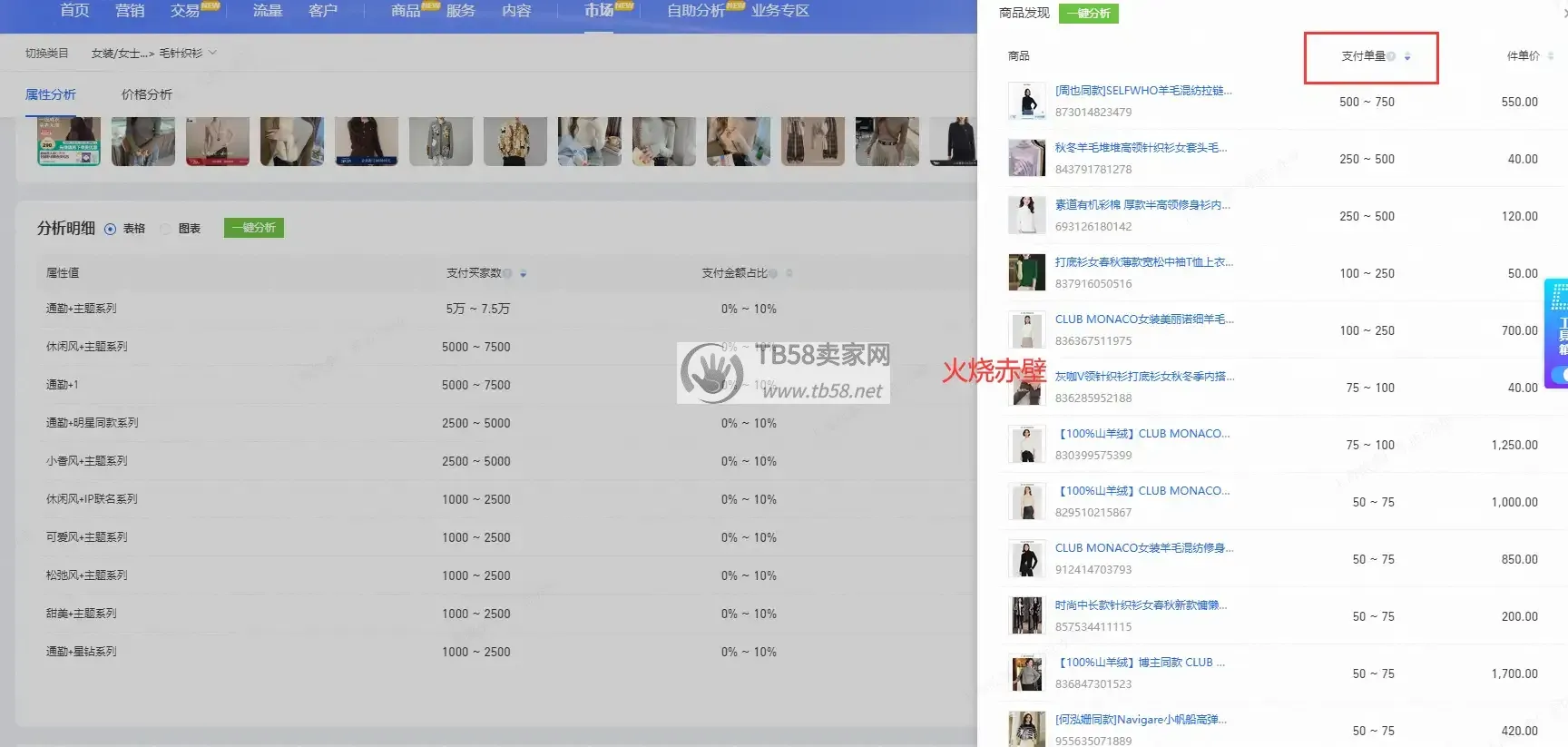Open product image of 秋冬羊毛堆堆高领针织衫 item

tap(1027, 159)
